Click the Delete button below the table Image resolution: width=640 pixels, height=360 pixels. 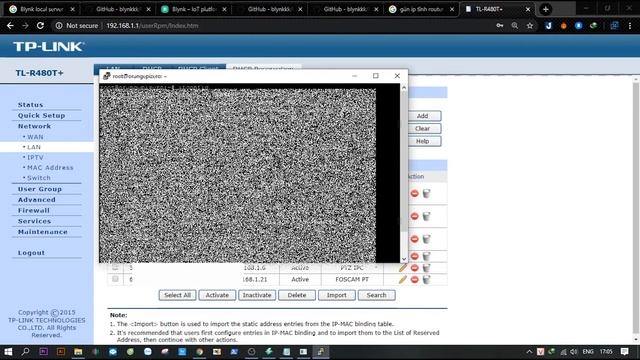coord(297,295)
